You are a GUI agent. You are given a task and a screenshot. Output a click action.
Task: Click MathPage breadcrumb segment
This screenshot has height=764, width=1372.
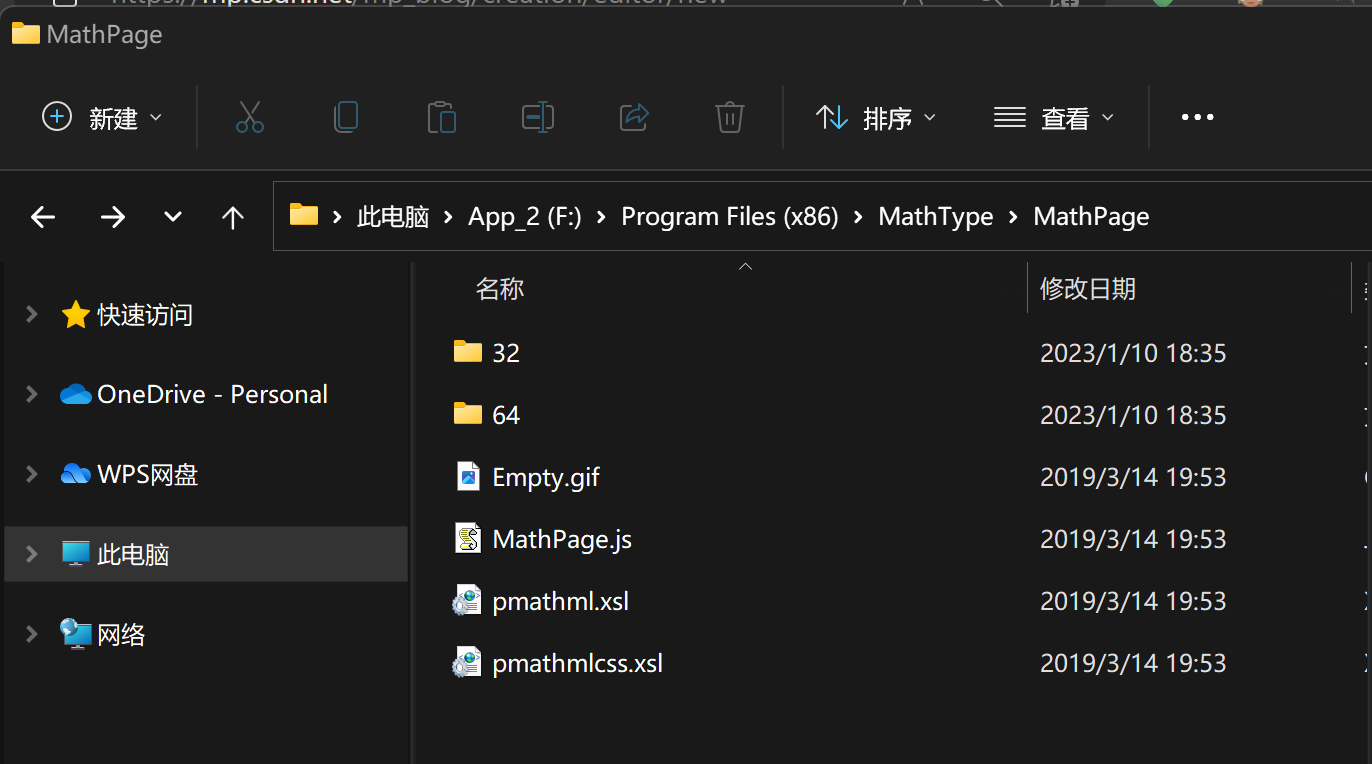tap(1091, 216)
